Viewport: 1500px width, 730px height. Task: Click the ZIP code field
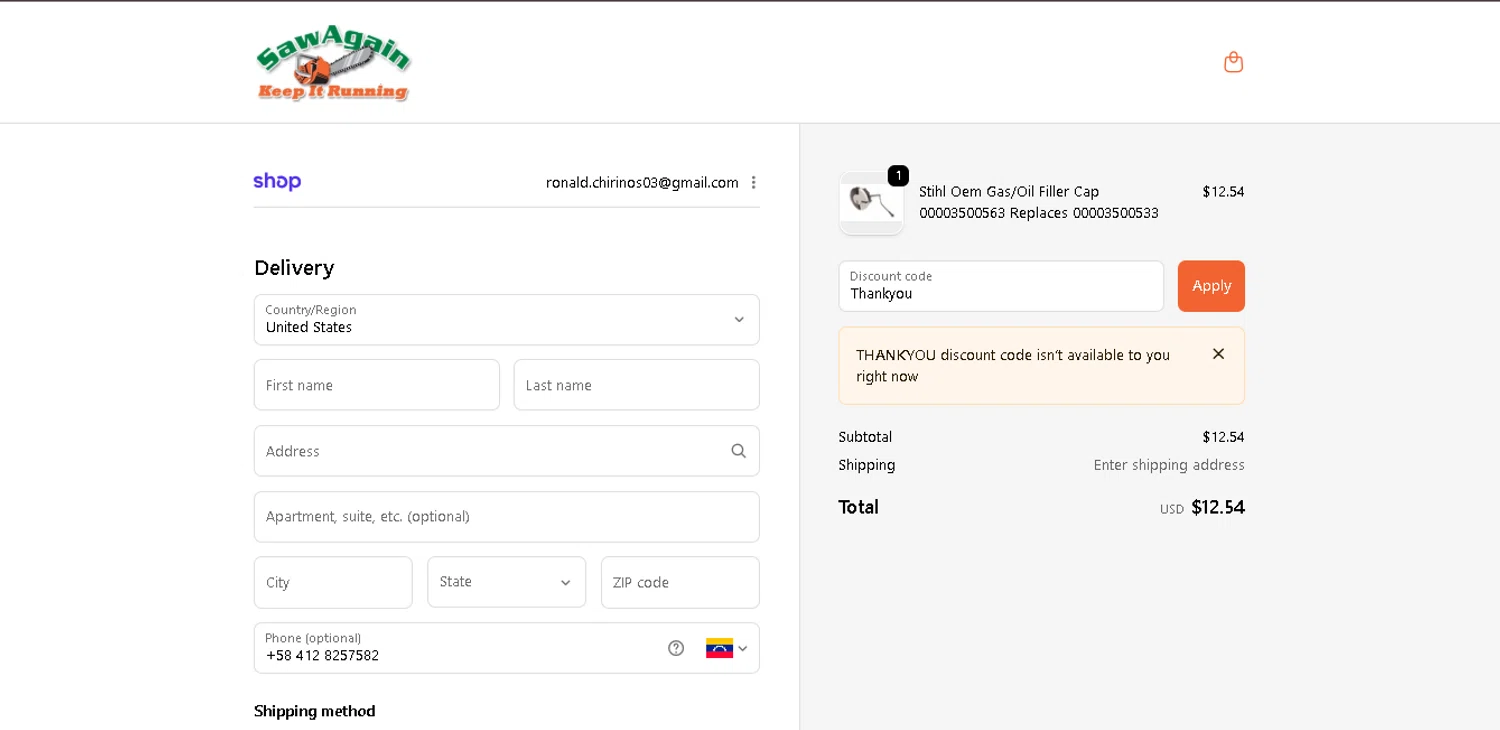pyautogui.click(x=680, y=582)
